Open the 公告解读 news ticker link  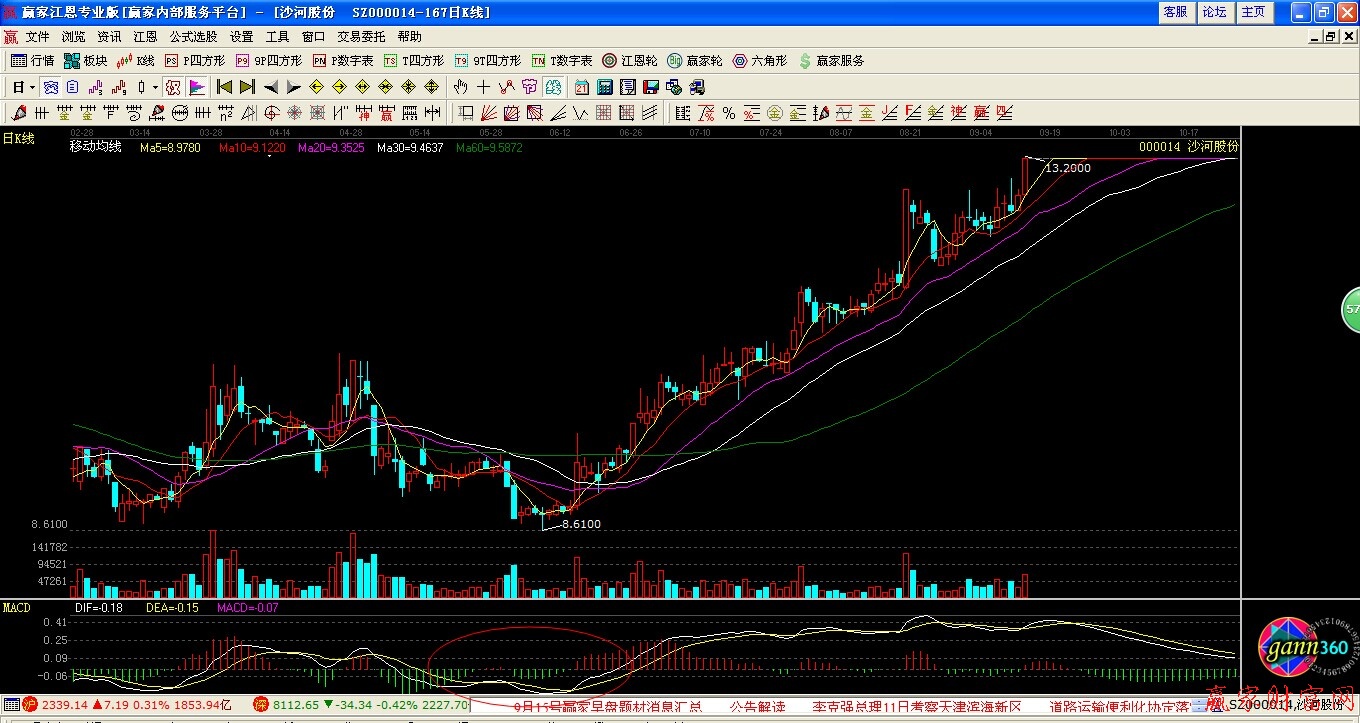(757, 706)
